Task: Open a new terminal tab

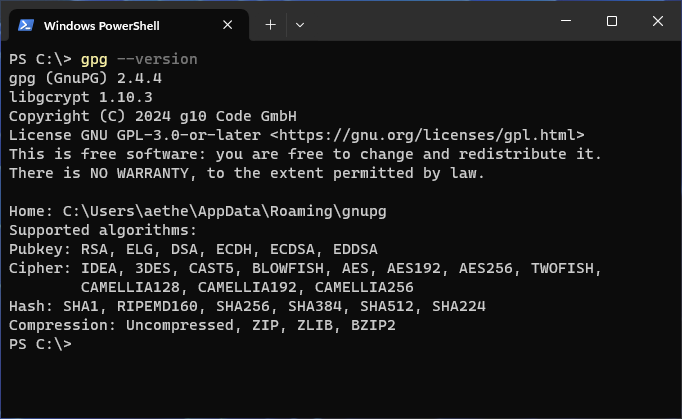Action: pyautogui.click(x=271, y=25)
